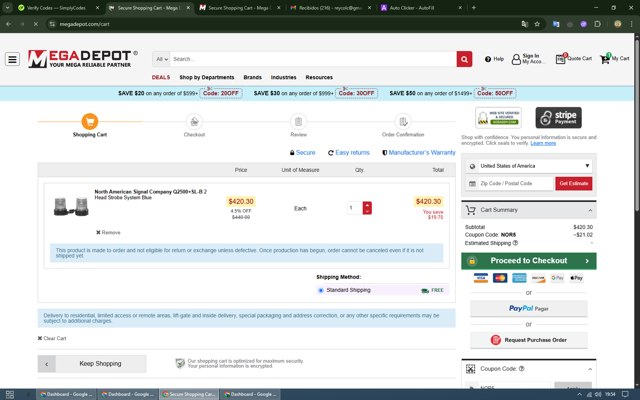Open Sign In My Account
The height and width of the screenshot is (400, 640).
(x=527, y=59)
